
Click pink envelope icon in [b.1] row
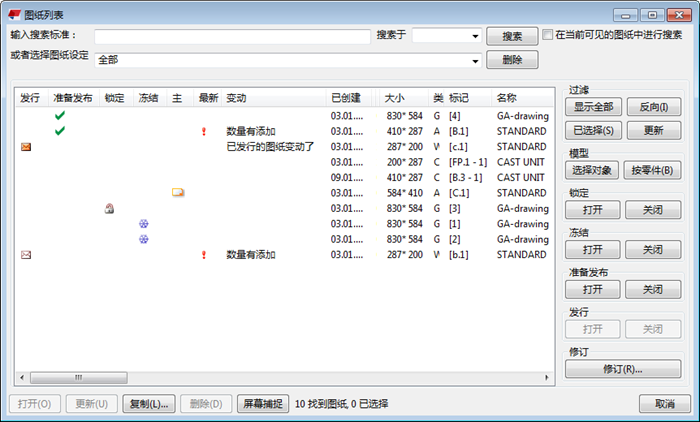coord(26,255)
